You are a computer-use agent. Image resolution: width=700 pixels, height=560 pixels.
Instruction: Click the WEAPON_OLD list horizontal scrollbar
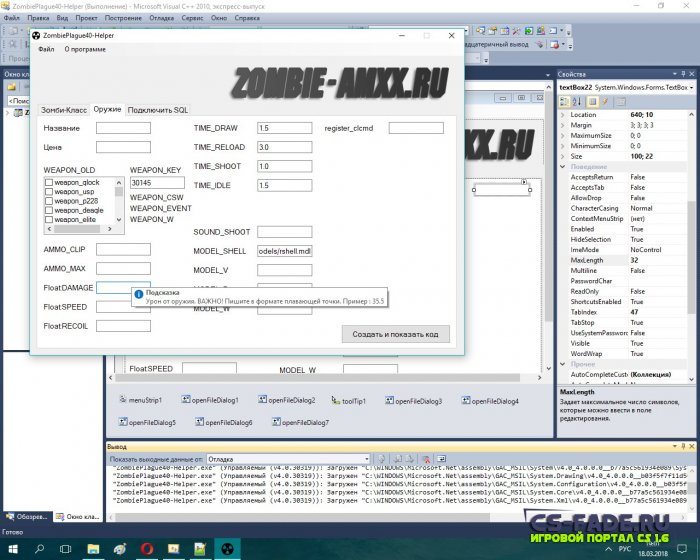click(79, 229)
